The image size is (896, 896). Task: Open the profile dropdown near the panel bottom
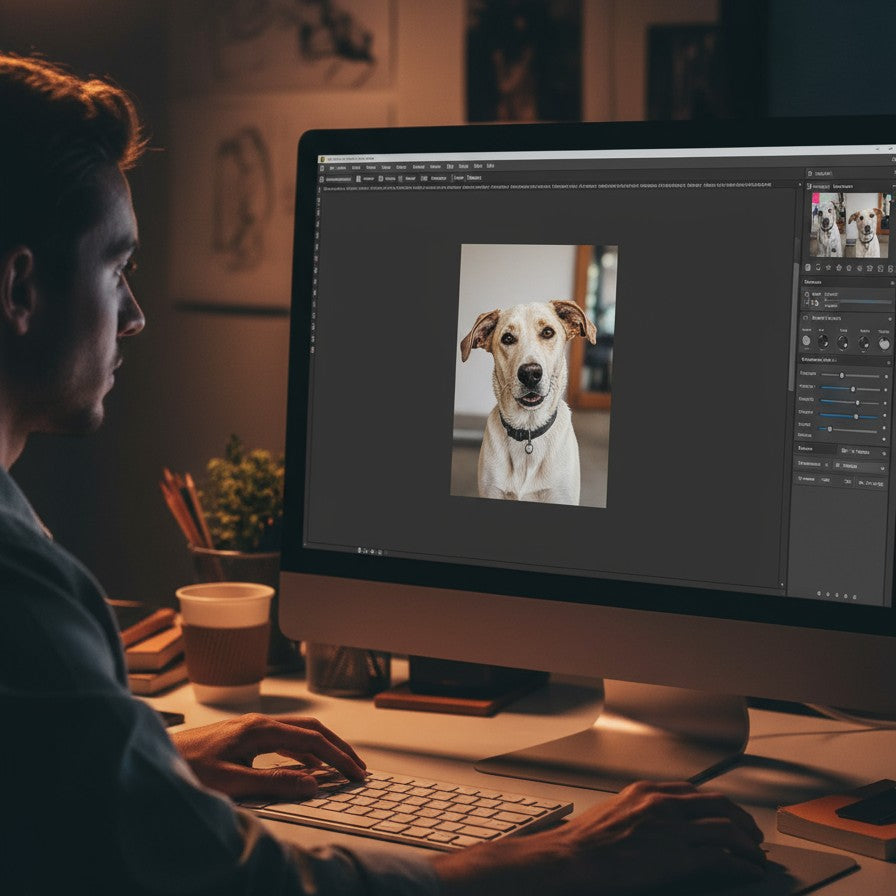[856, 463]
